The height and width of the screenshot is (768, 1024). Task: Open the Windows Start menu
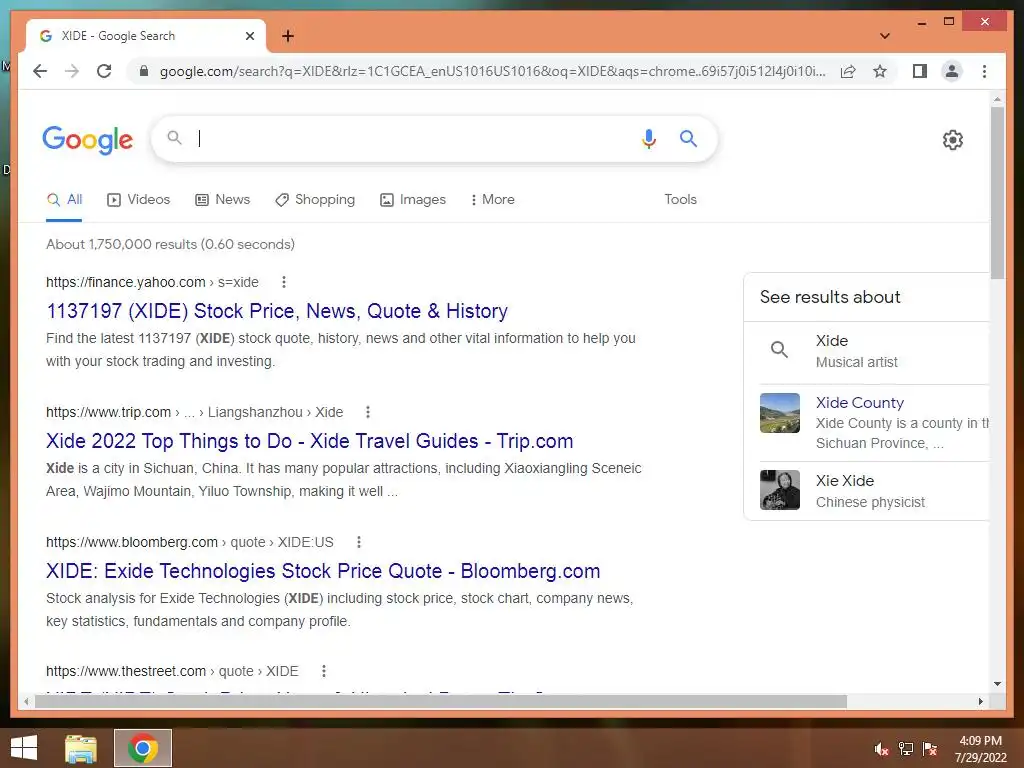pyautogui.click(x=24, y=748)
